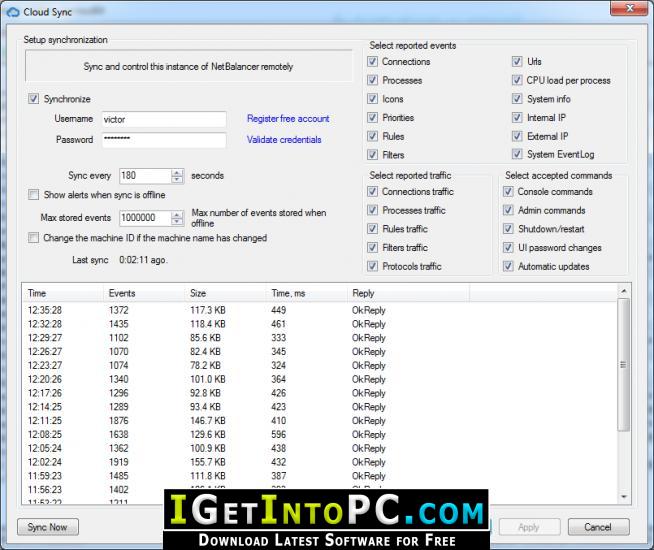
Task: Uncheck the Urls checkbox
Action: [517, 62]
